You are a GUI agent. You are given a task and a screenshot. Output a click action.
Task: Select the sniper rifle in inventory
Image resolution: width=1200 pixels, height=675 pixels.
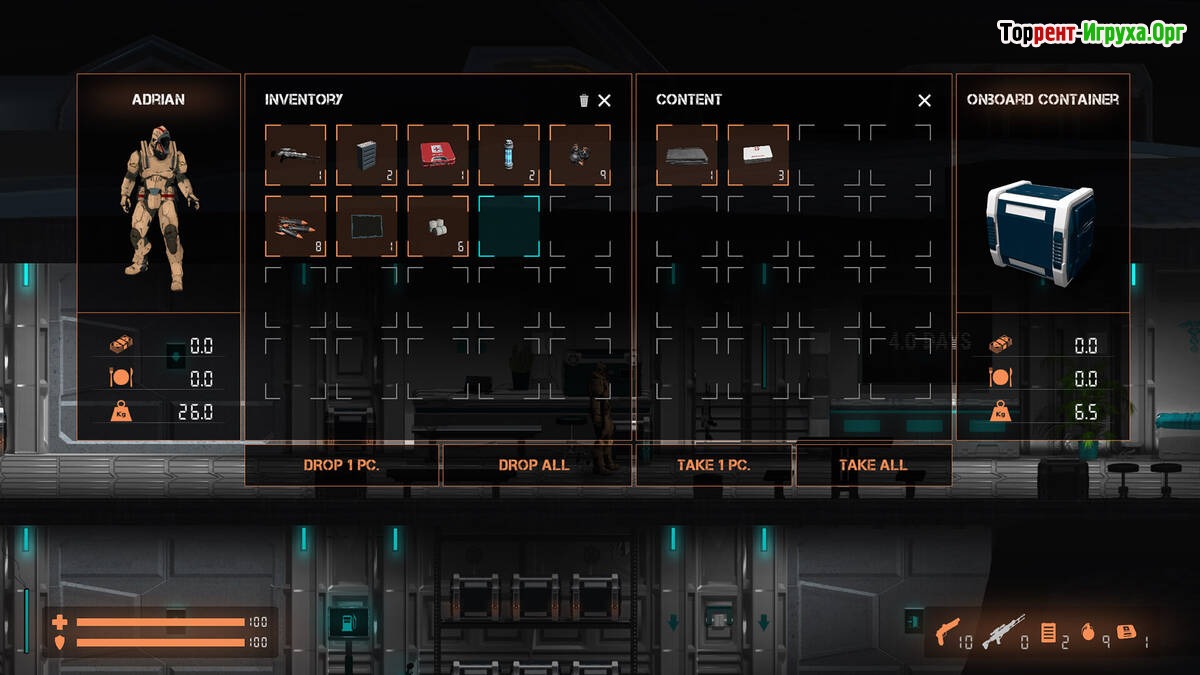[295, 155]
